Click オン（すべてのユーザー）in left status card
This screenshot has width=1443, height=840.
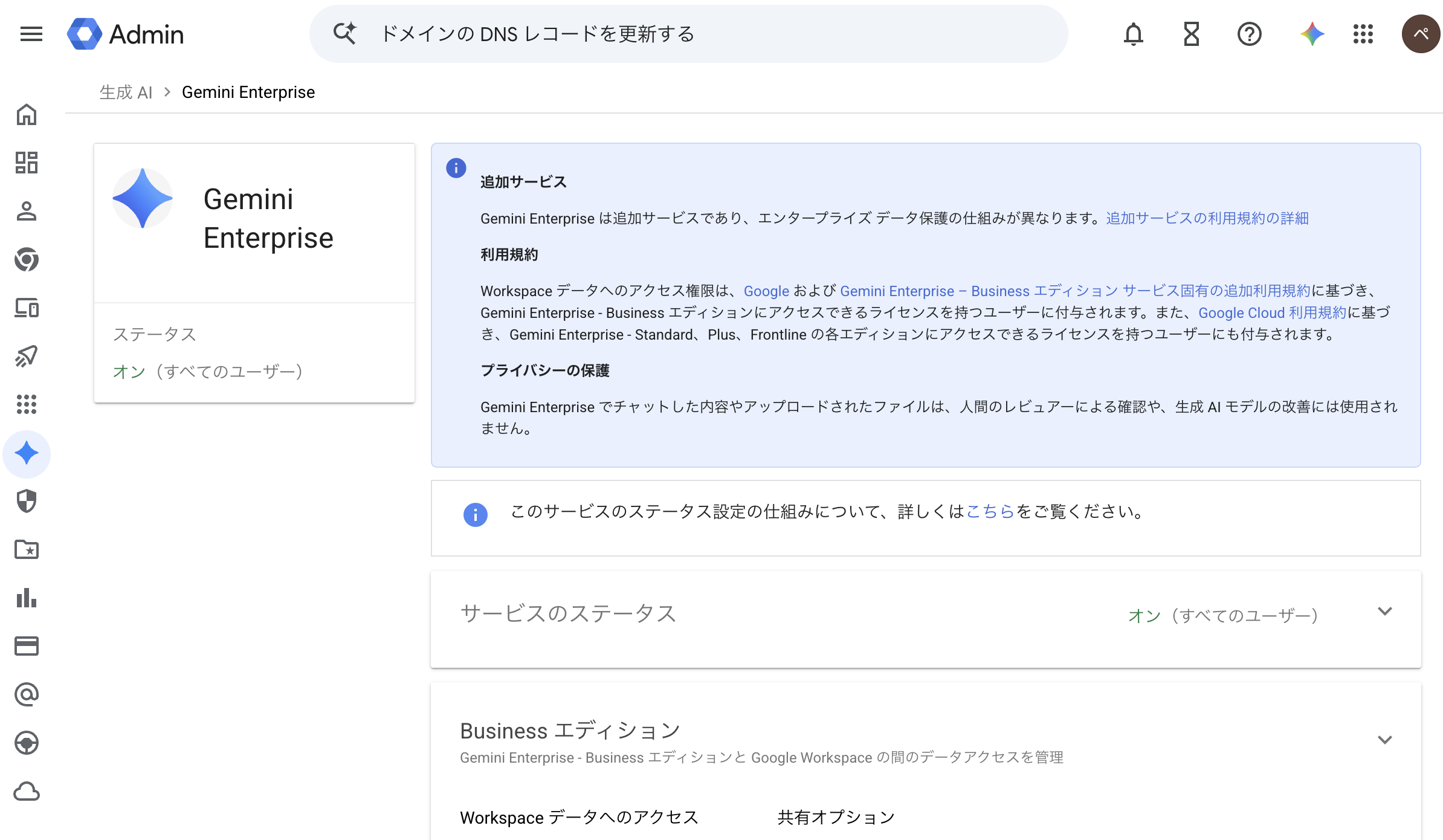207,371
